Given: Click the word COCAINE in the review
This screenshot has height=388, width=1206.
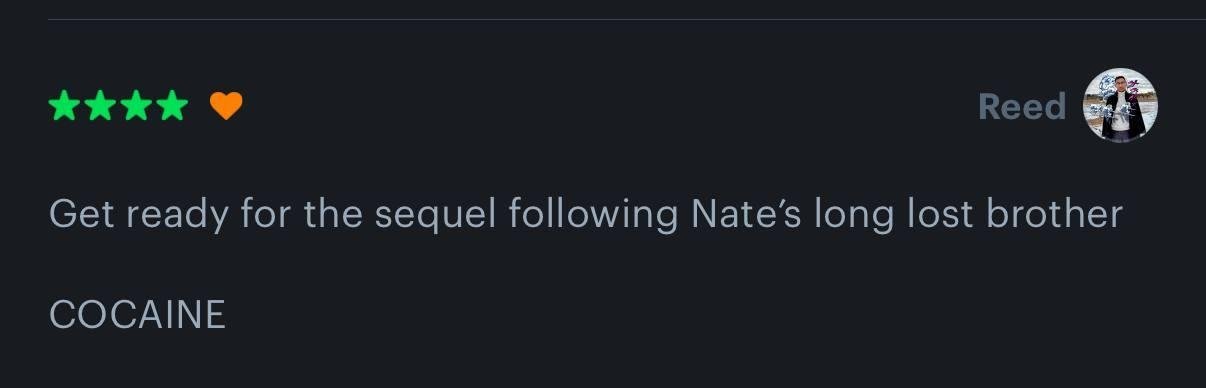Looking at the screenshot, I should 137,315.
